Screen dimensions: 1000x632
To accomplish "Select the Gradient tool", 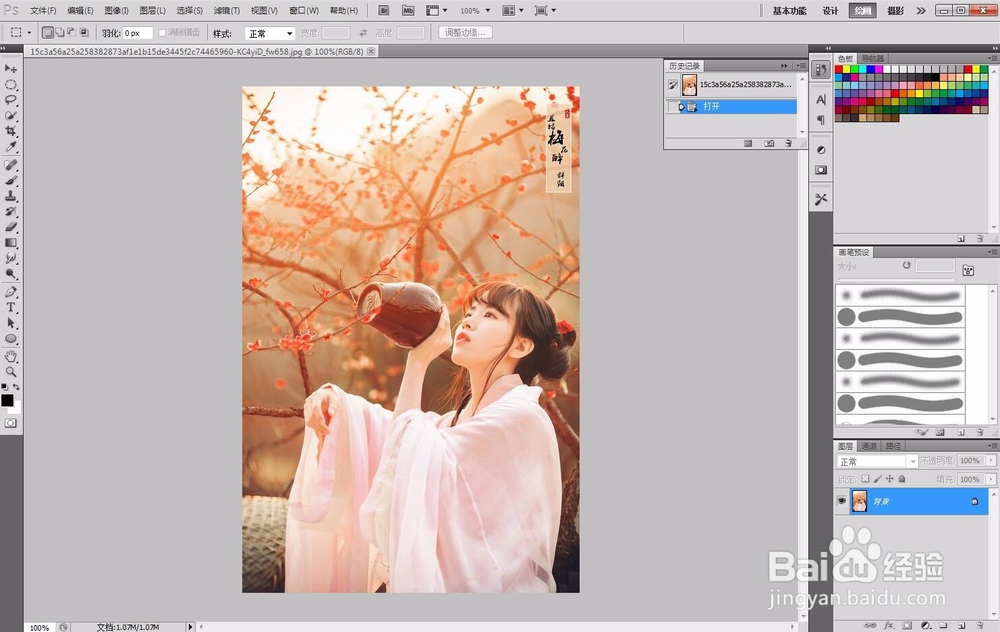I will click(x=11, y=242).
